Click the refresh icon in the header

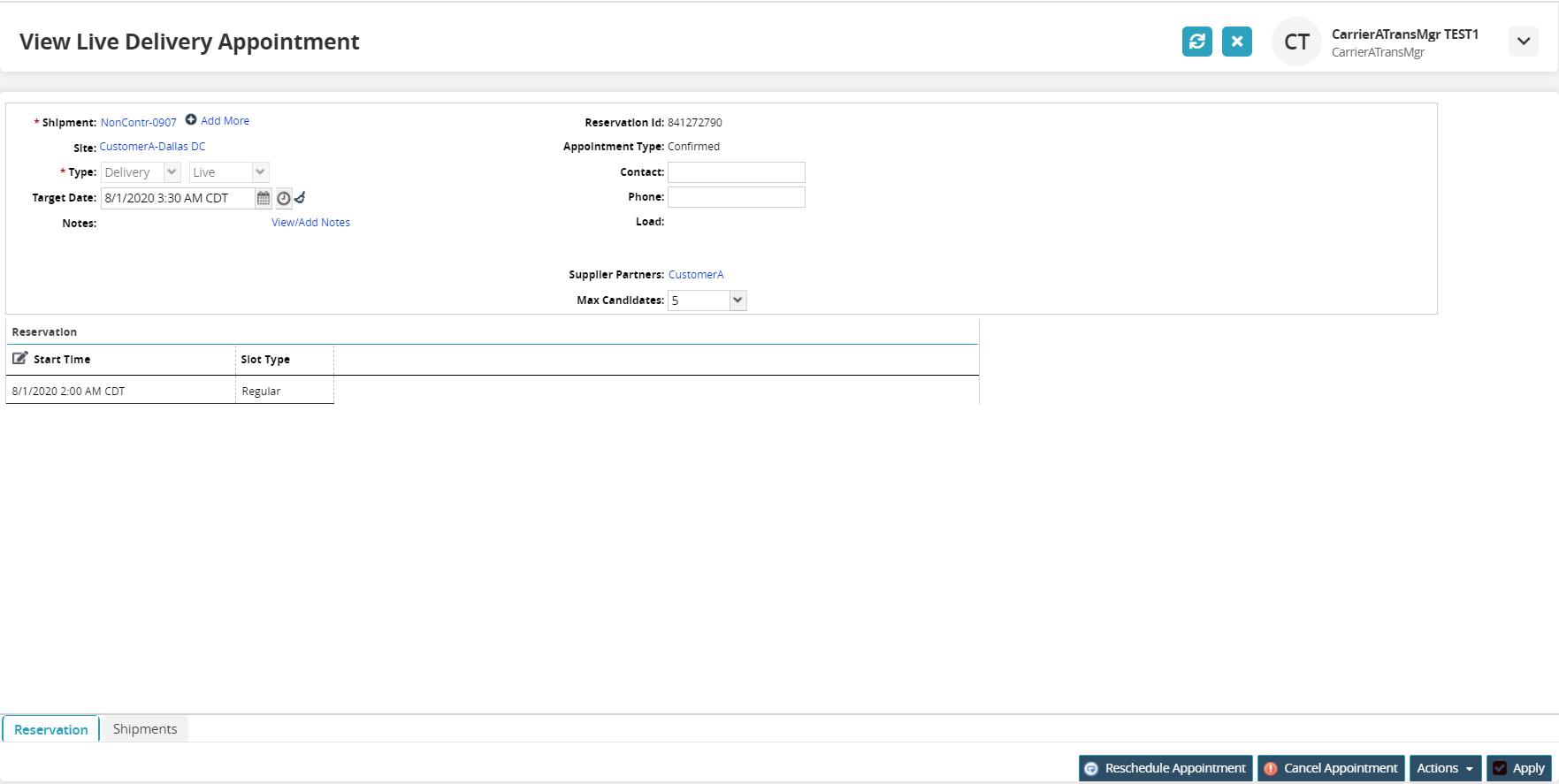click(1197, 42)
